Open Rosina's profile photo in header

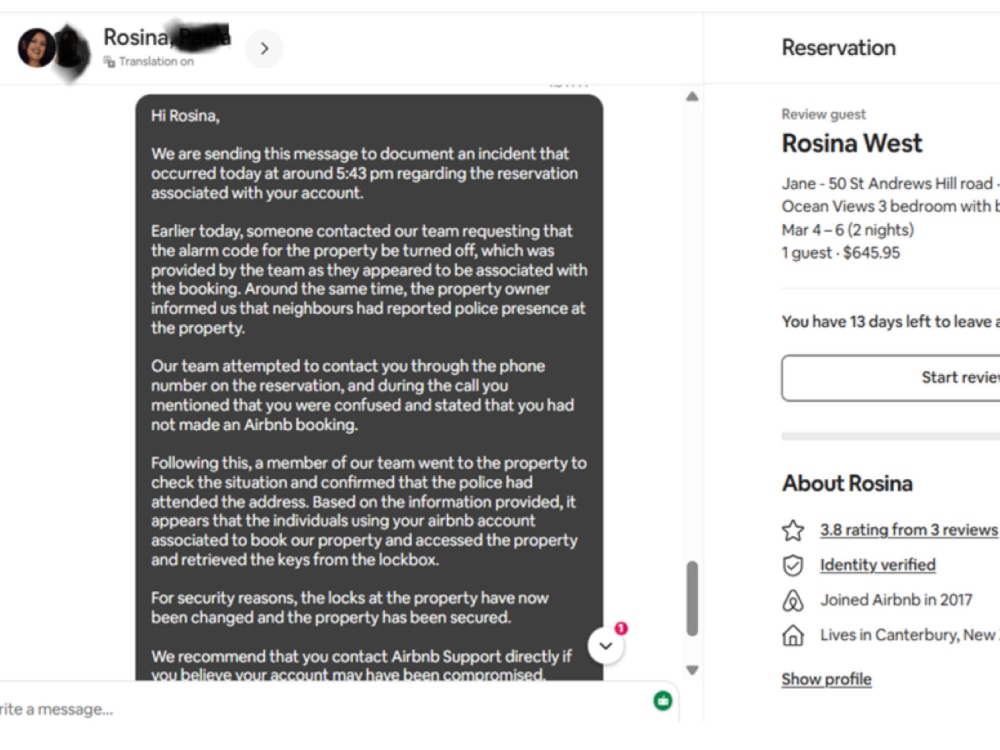pyautogui.click(x=36, y=48)
